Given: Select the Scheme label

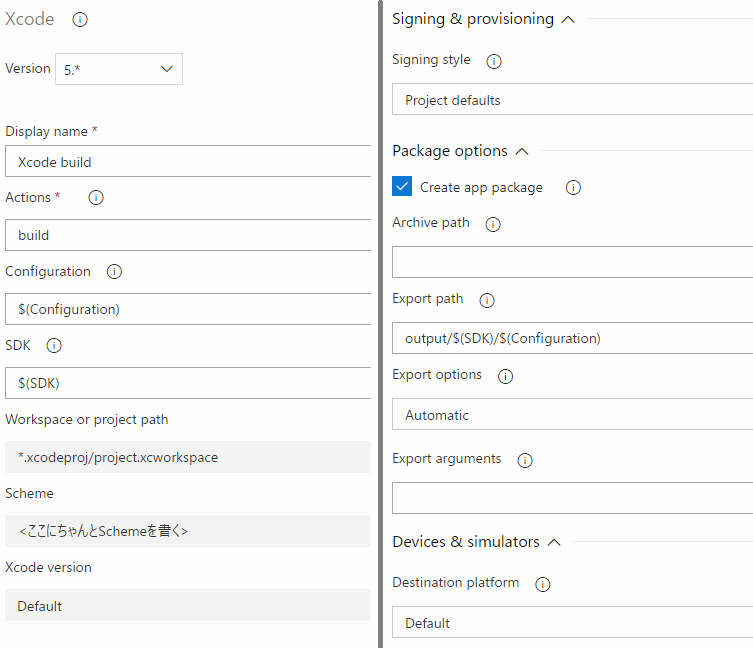Looking at the screenshot, I should point(29,493).
